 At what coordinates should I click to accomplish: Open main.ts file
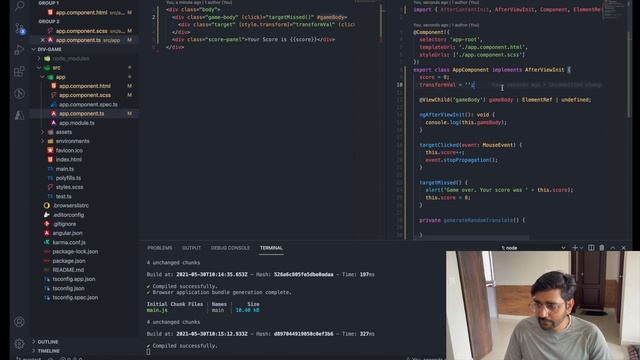(x=64, y=169)
